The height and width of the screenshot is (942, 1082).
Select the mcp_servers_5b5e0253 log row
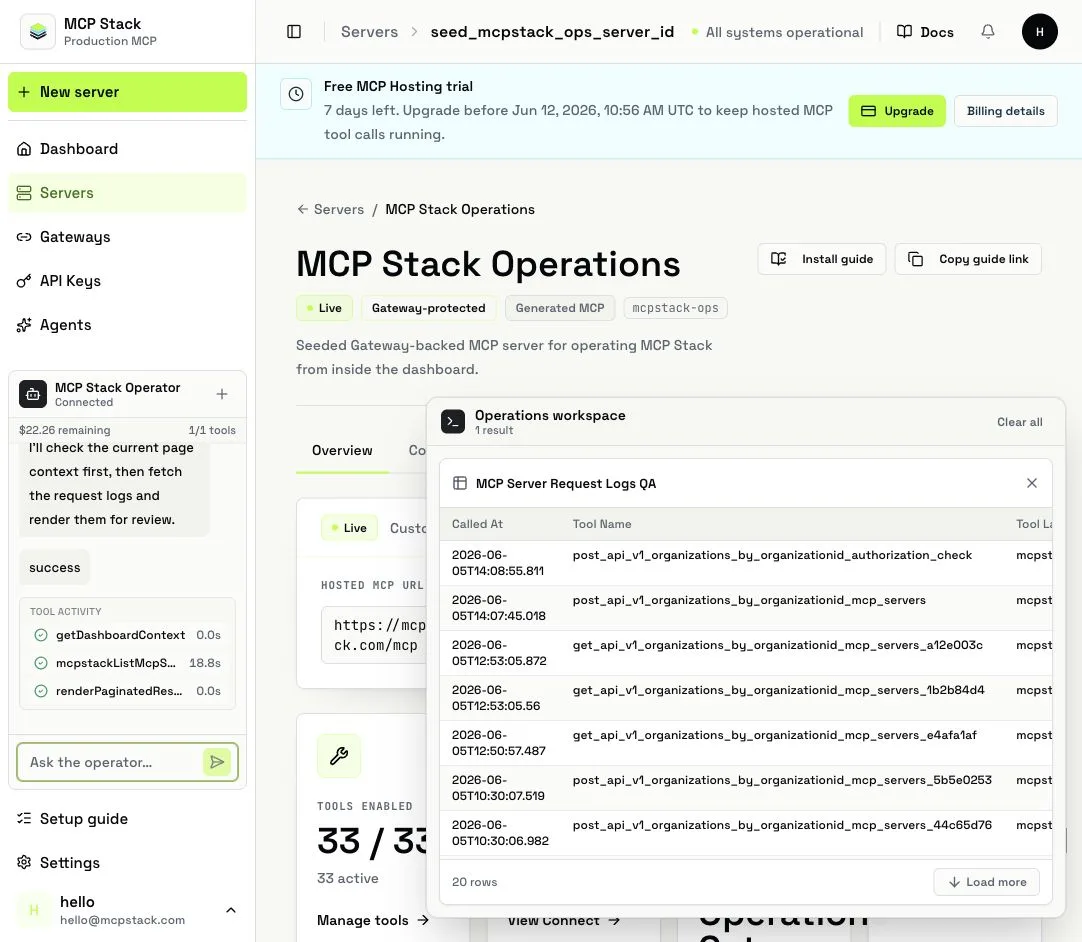[x=745, y=787]
